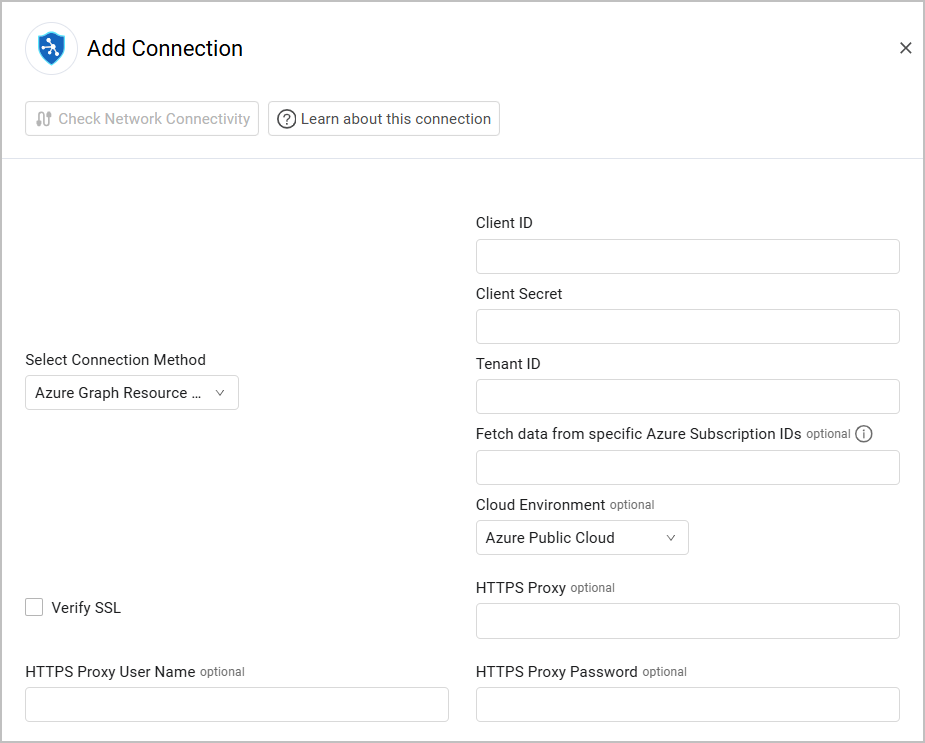The image size is (925, 743).
Task: Click the 'Fetch data from specific Azure Subscription IDs' label
Action: point(639,434)
